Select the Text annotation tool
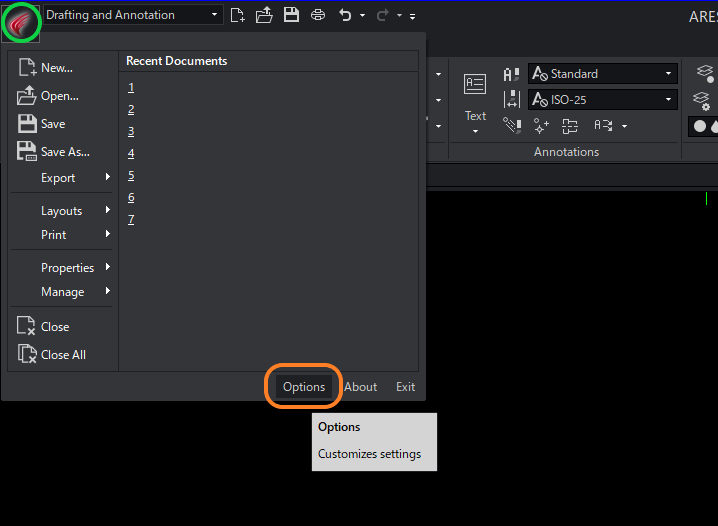 475,102
